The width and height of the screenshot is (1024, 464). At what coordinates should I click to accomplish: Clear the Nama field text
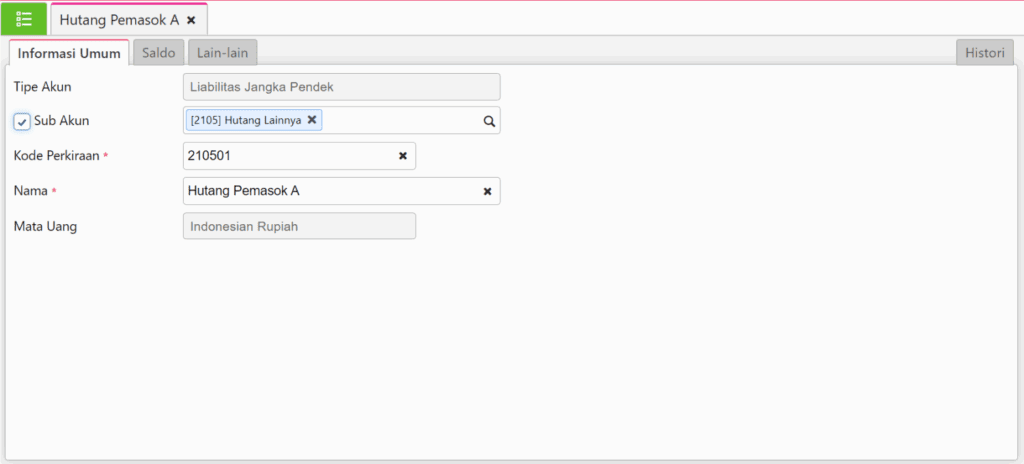[488, 191]
